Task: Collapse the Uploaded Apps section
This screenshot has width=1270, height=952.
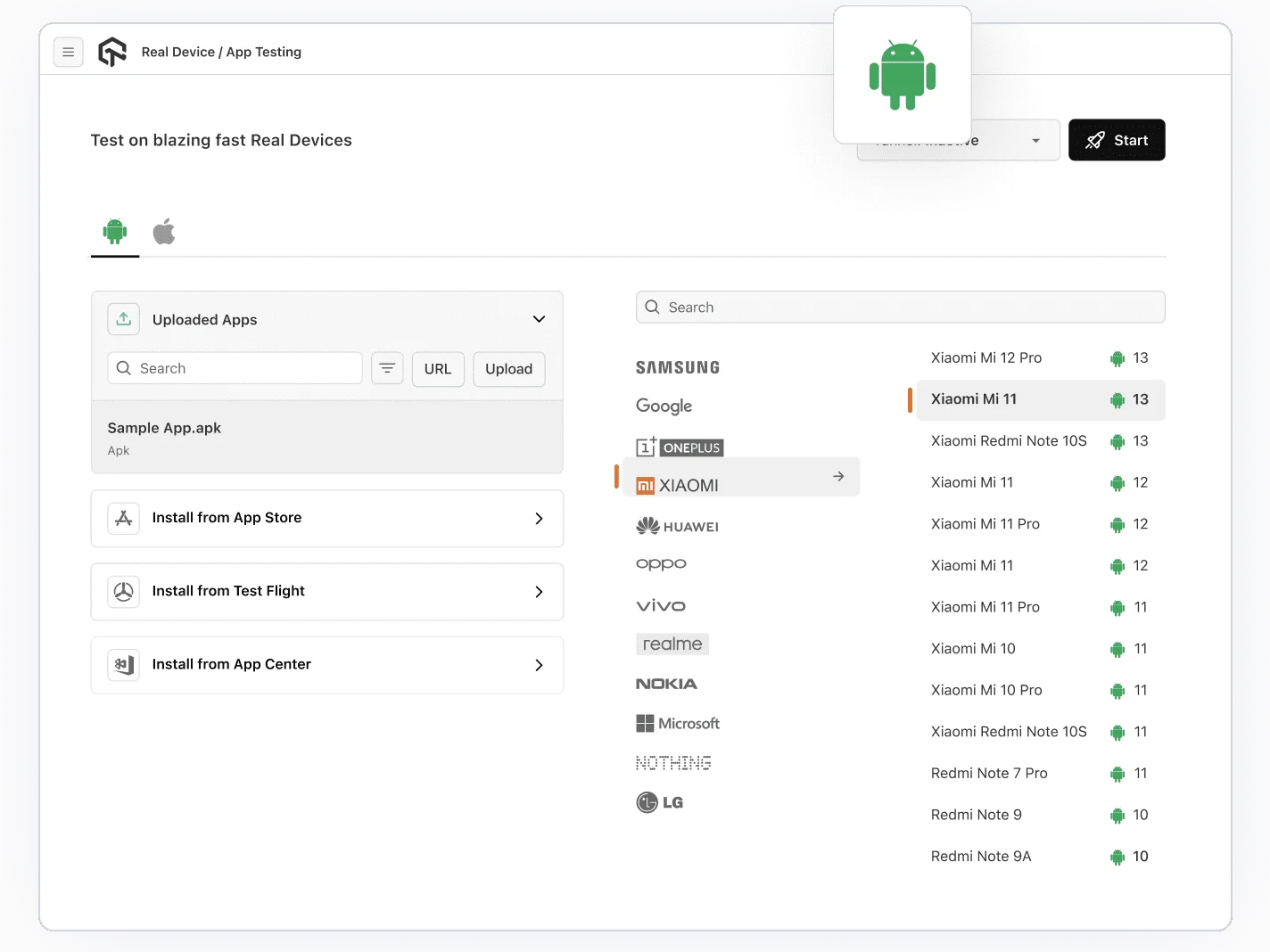Action: (x=539, y=318)
